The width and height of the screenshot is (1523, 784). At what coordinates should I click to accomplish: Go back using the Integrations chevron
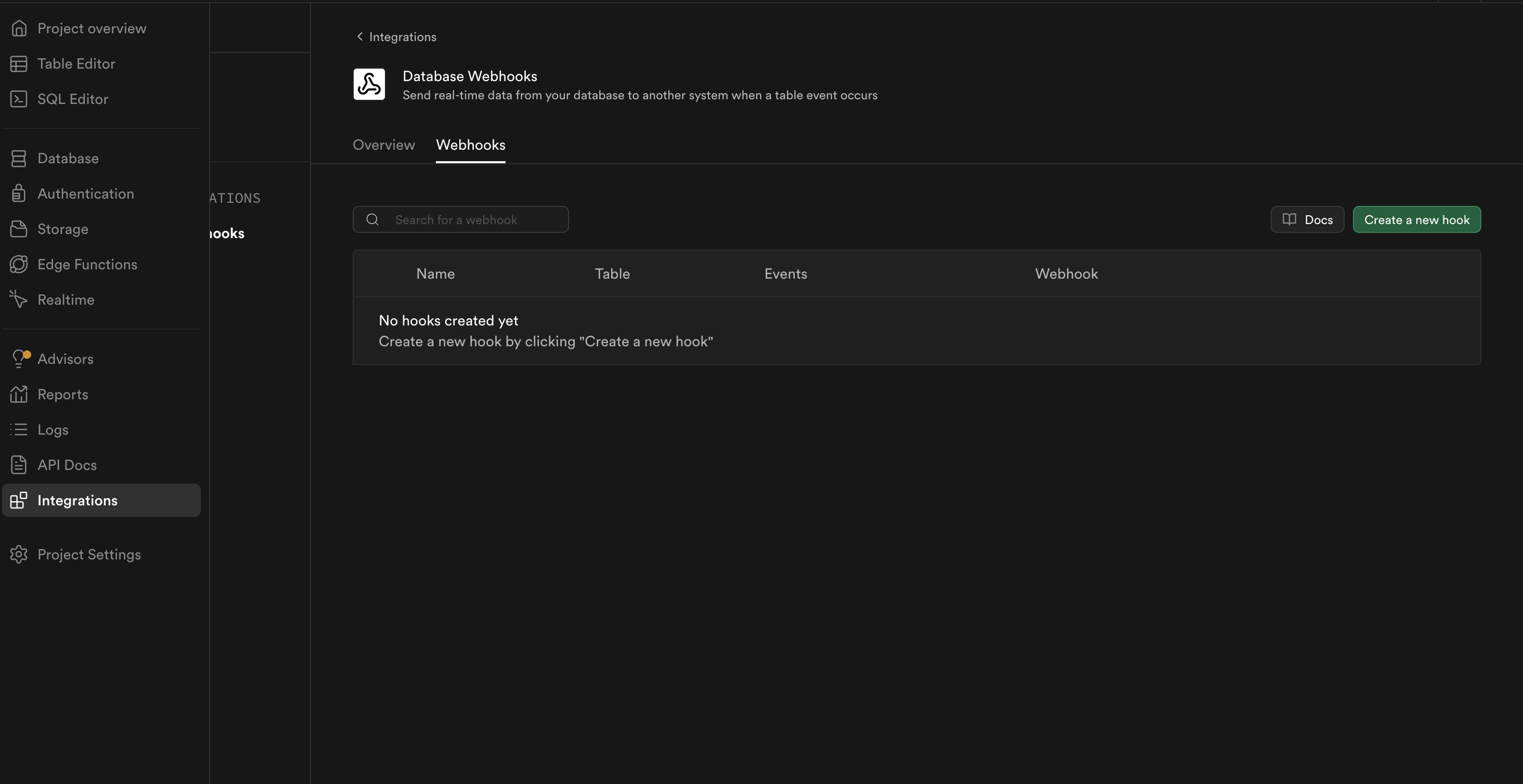360,36
